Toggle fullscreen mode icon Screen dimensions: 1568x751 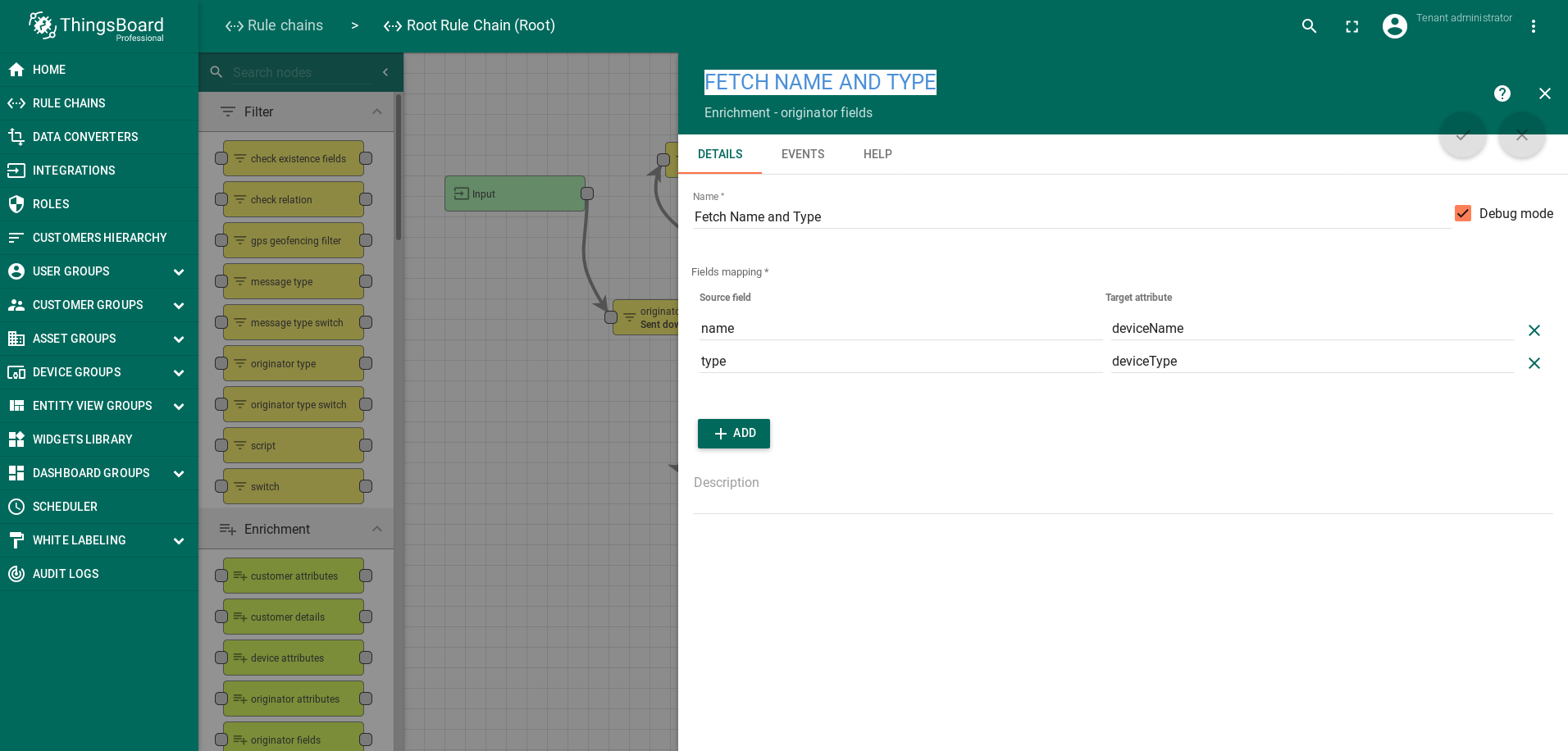[x=1352, y=26]
